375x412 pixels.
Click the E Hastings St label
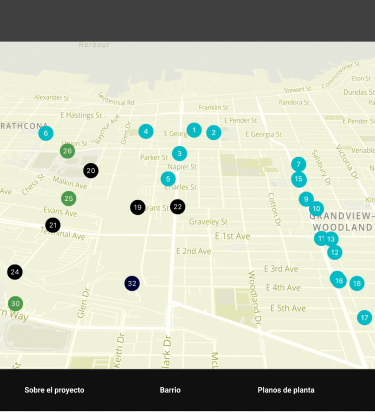click(81, 115)
